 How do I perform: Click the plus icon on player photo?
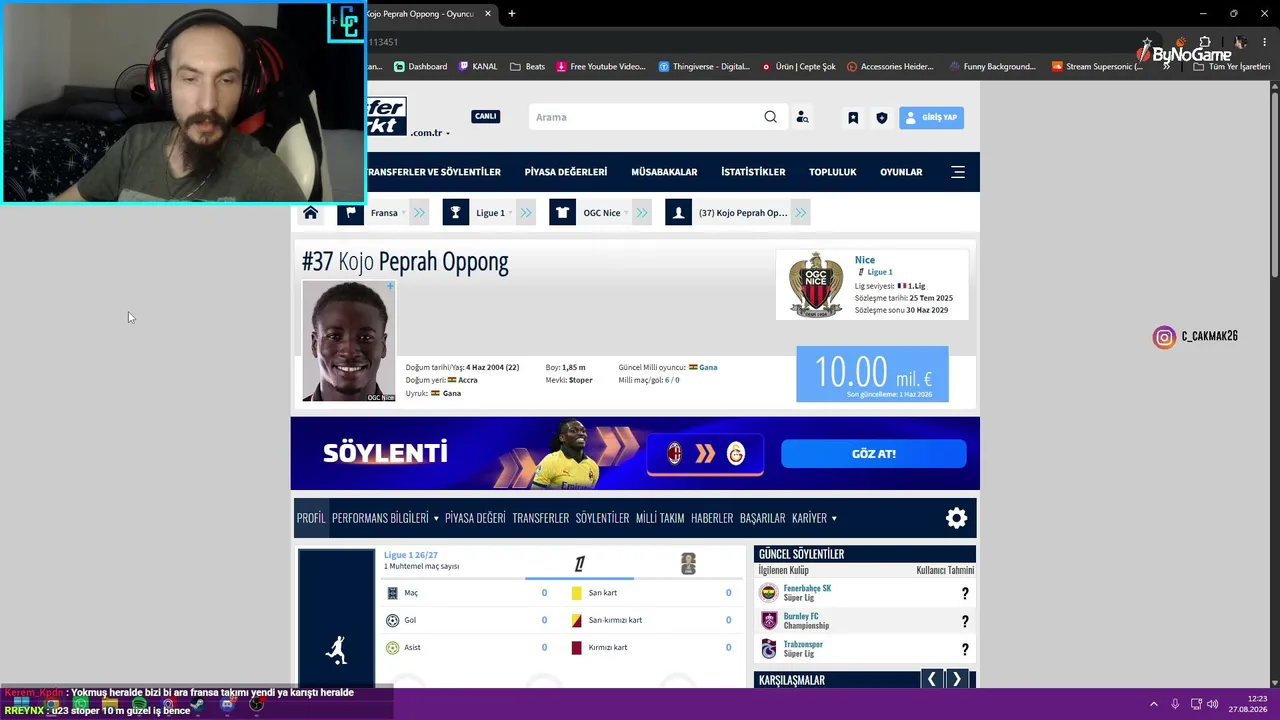coord(390,287)
